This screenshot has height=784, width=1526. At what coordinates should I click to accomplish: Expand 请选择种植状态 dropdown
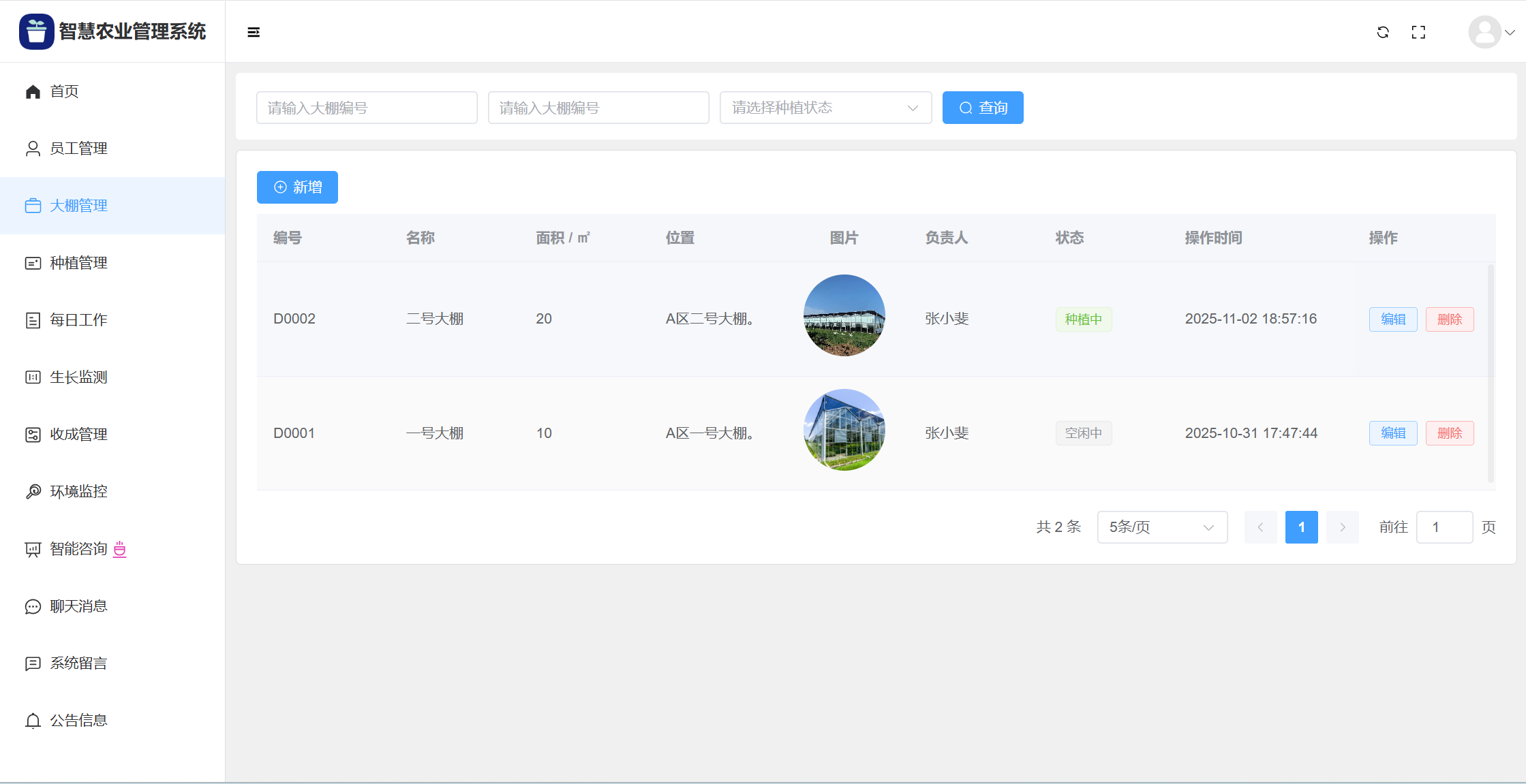point(825,108)
